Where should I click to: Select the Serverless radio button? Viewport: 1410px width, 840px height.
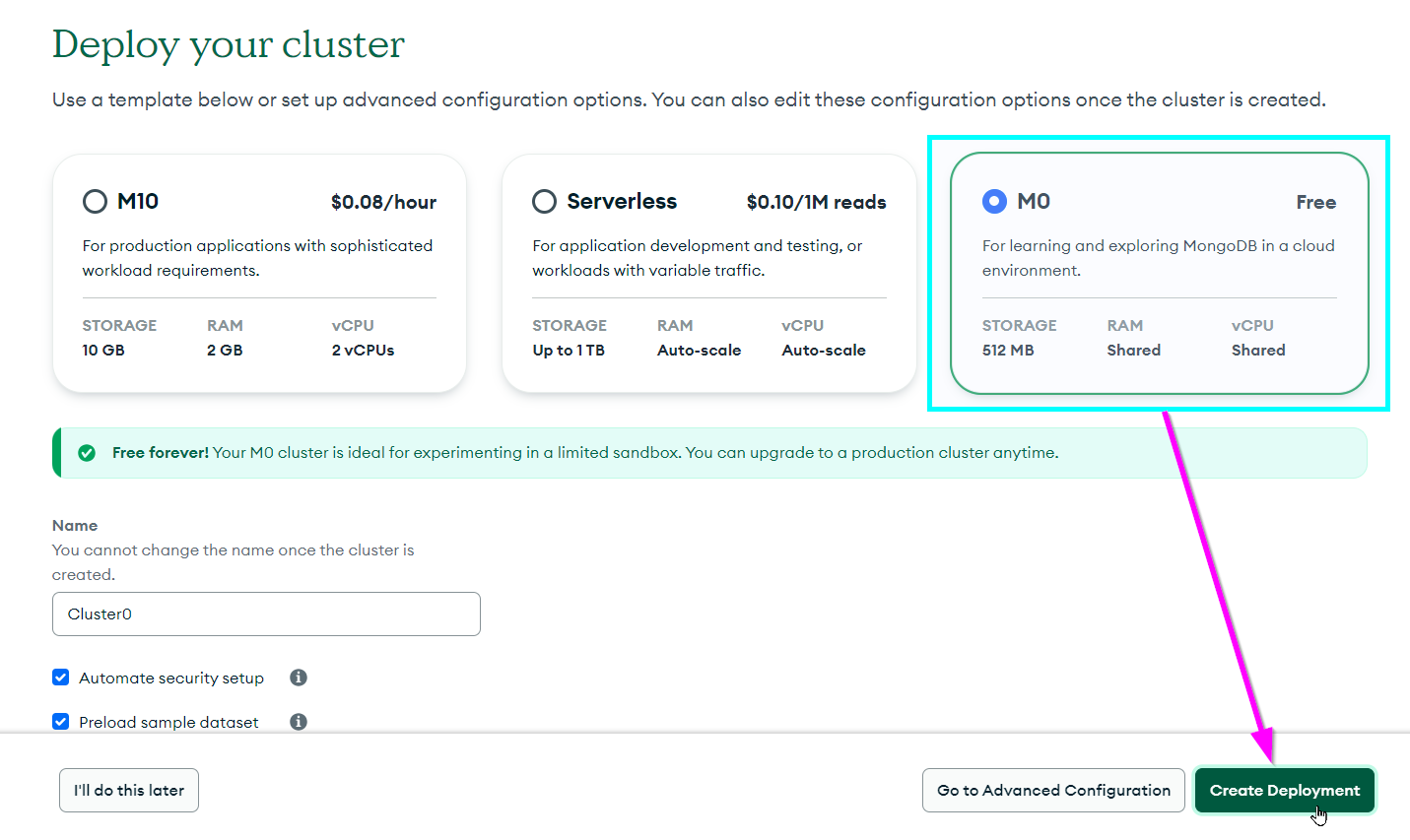point(544,202)
